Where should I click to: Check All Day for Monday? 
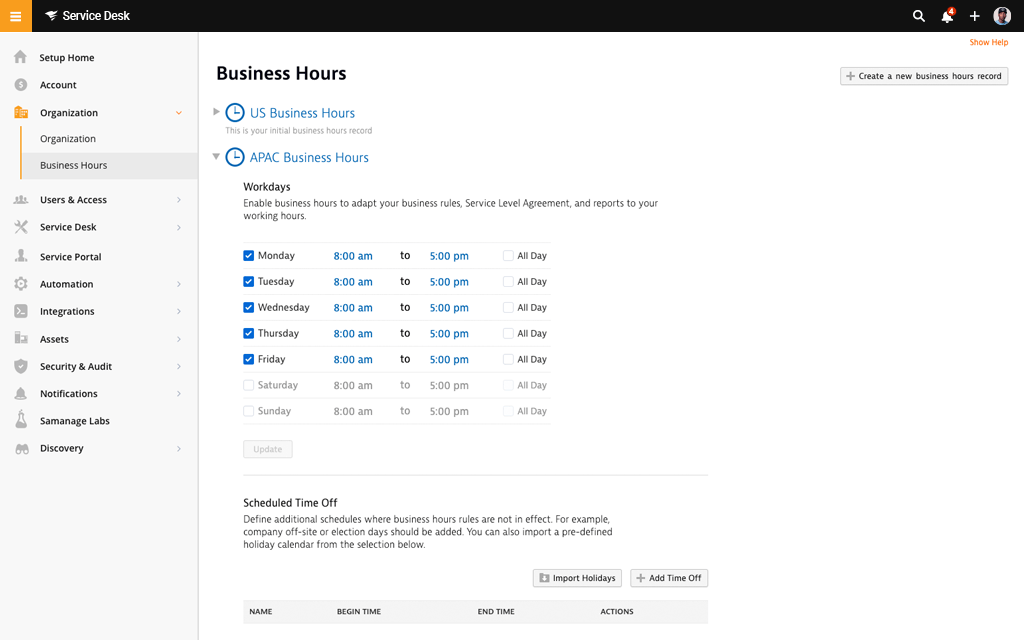pos(508,255)
